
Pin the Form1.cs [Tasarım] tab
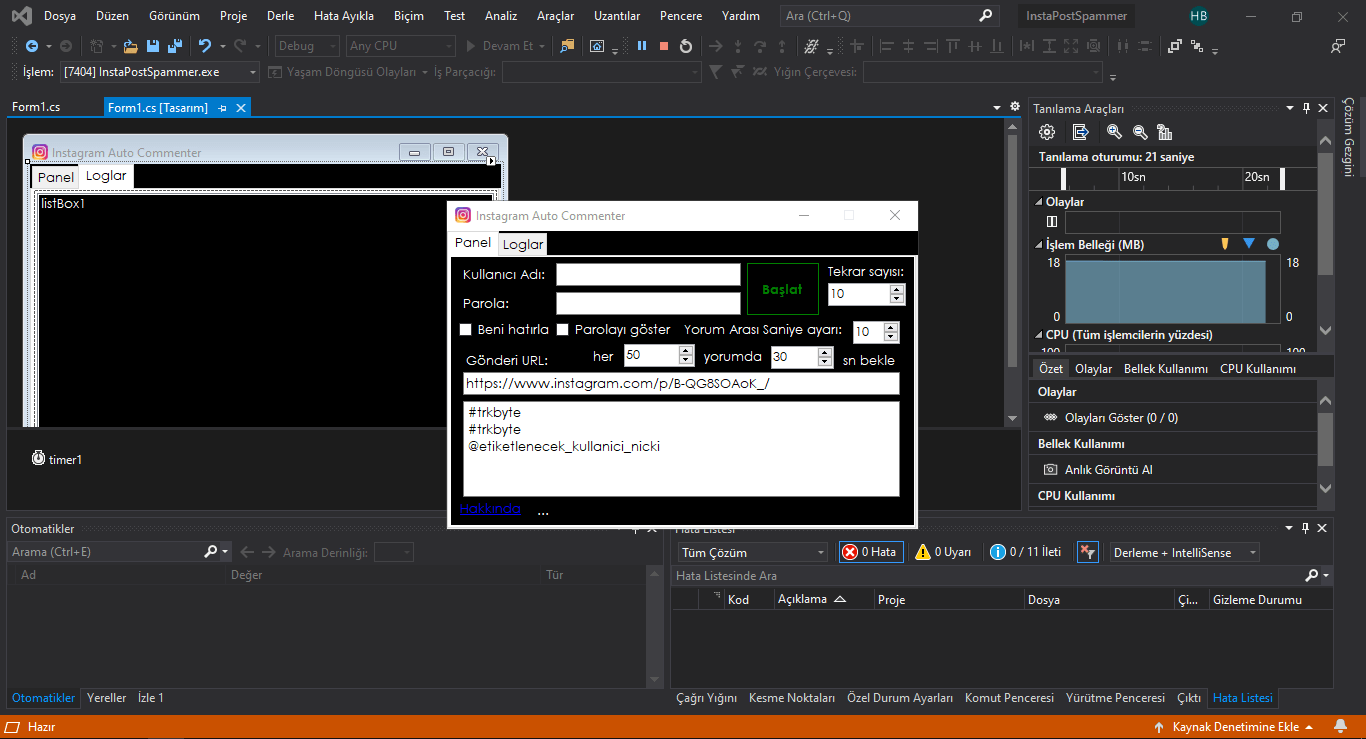222,108
